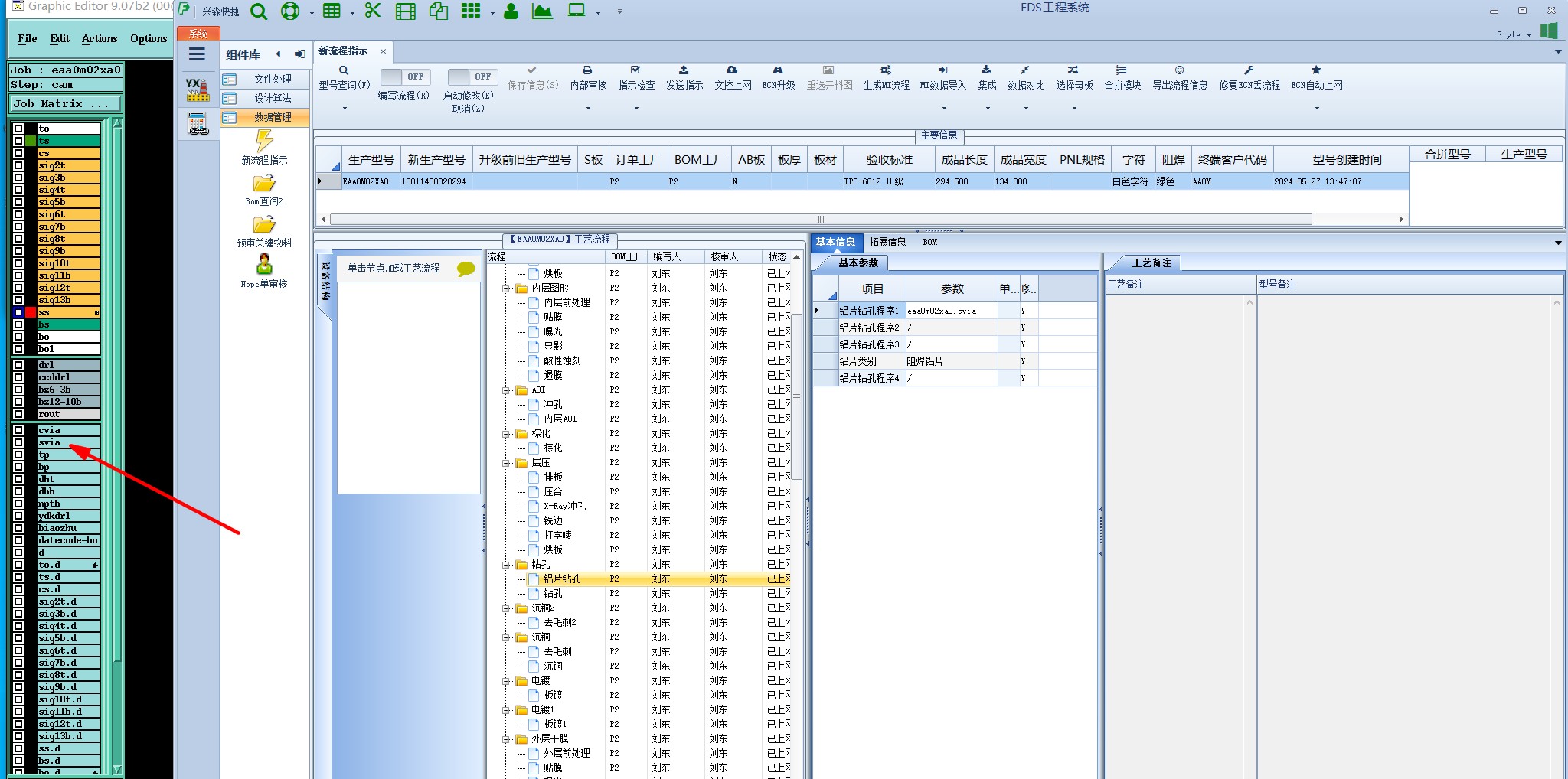
Task: Click ECN升级 toolbar icon
Action: point(778,70)
